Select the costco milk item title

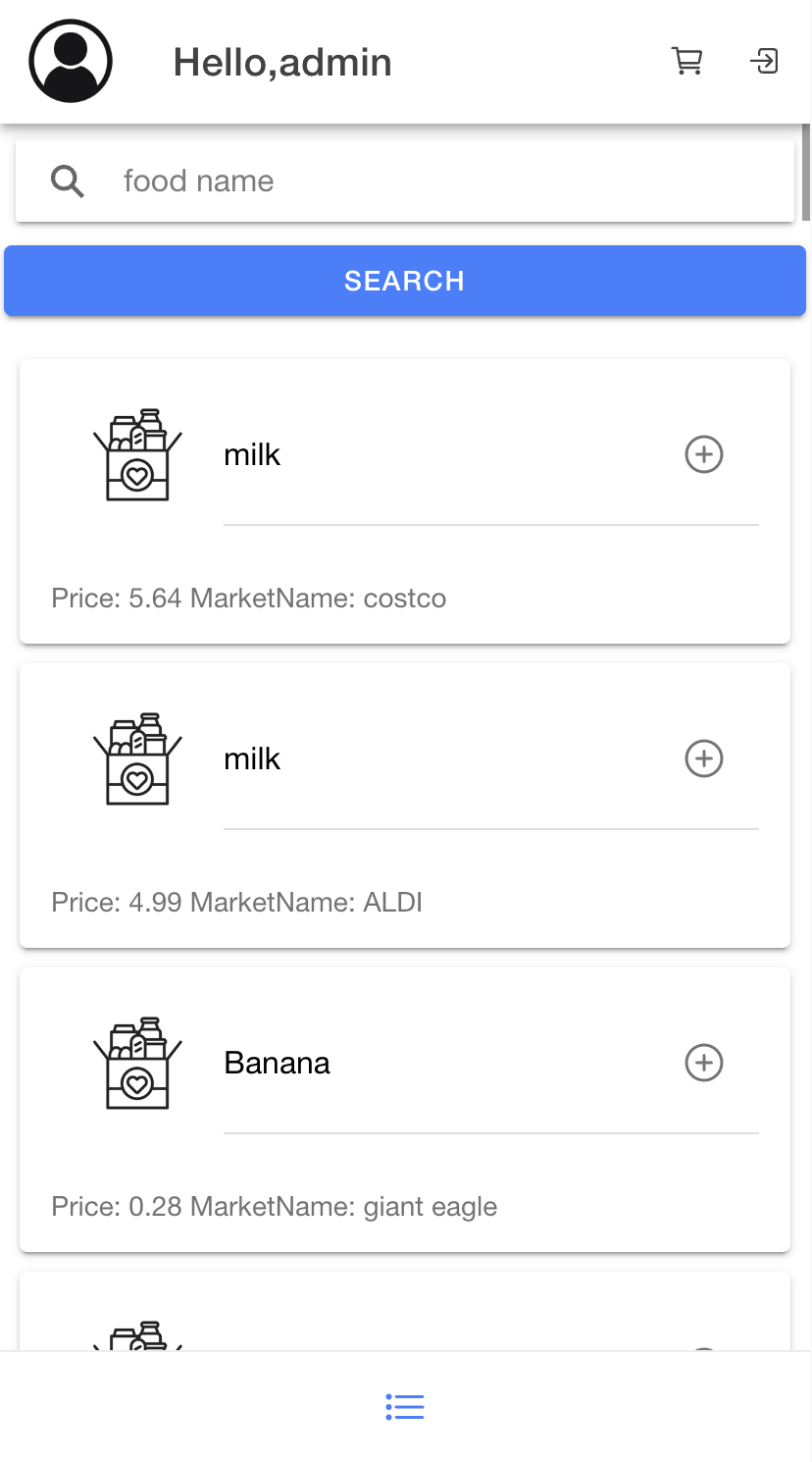click(x=252, y=455)
